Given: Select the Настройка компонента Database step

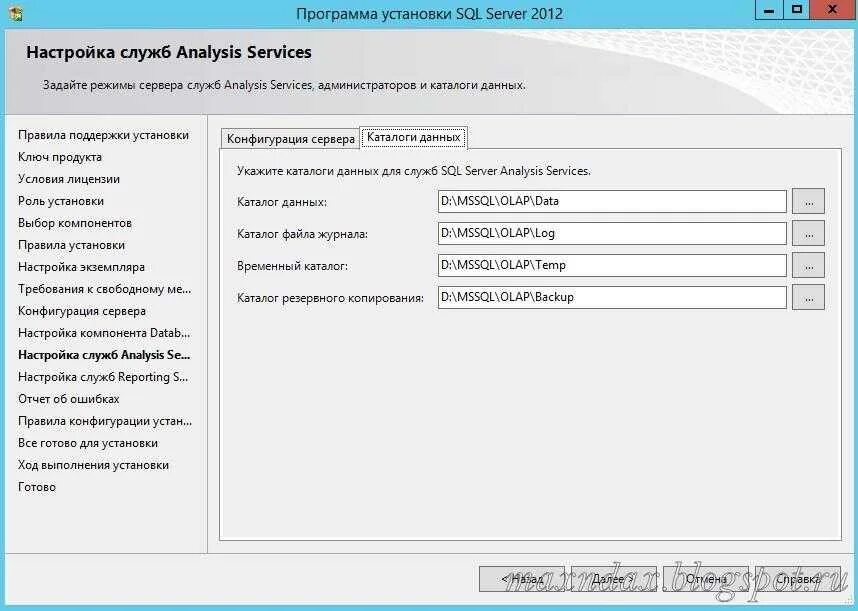Looking at the screenshot, I should [104, 333].
